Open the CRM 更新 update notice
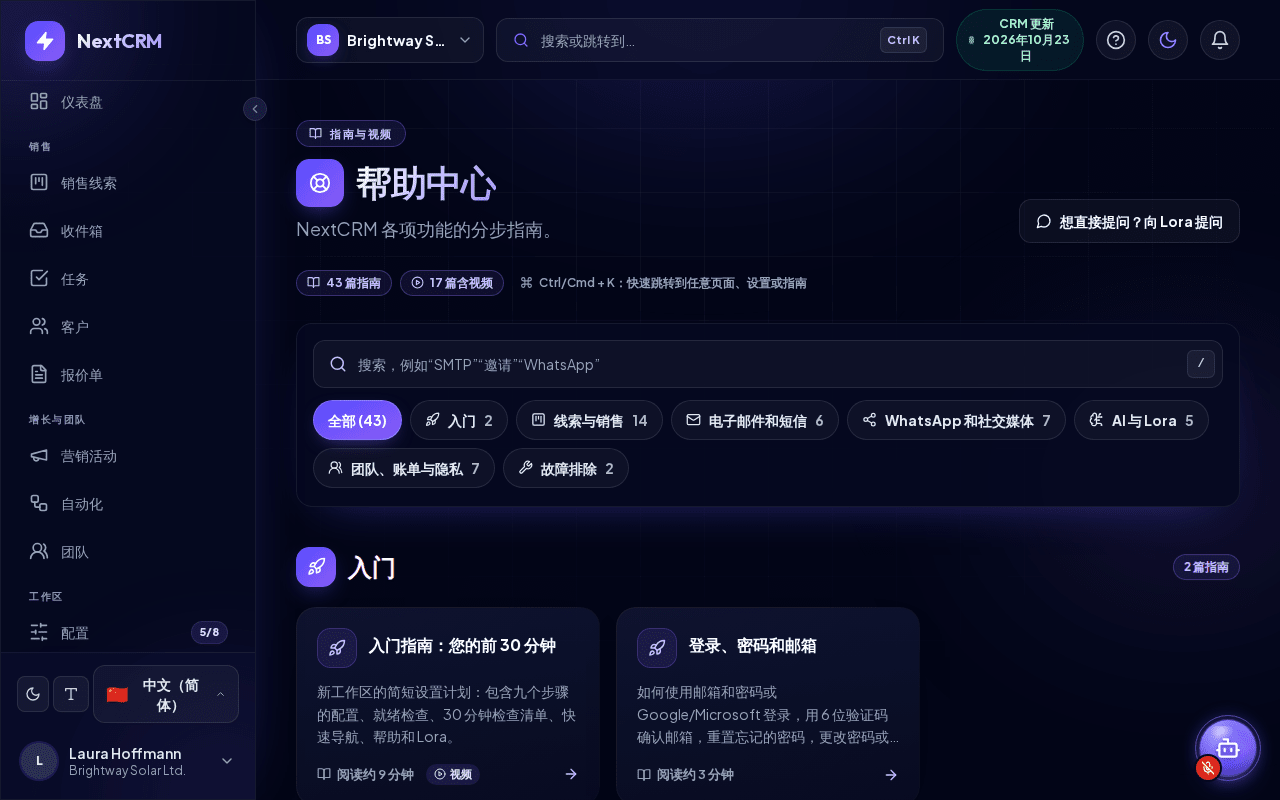This screenshot has width=1280, height=800. click(x=1020, y=40)
